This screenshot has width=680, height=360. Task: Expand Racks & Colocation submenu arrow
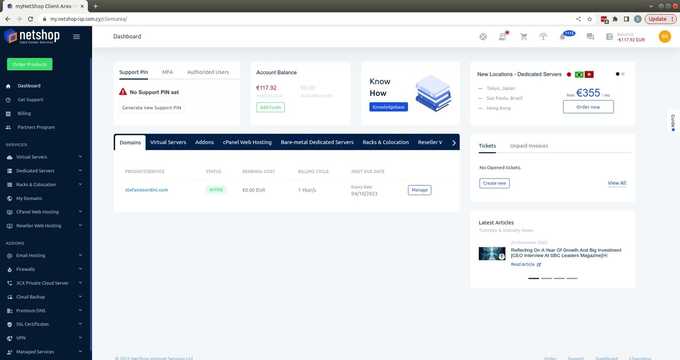(80, 185)
